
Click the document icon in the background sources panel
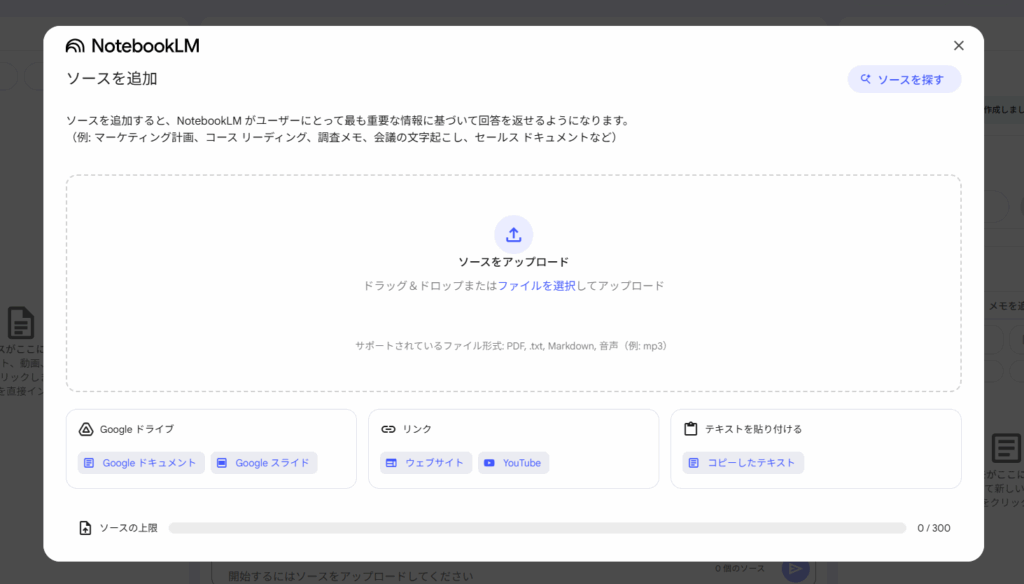(x=21, y=323)
